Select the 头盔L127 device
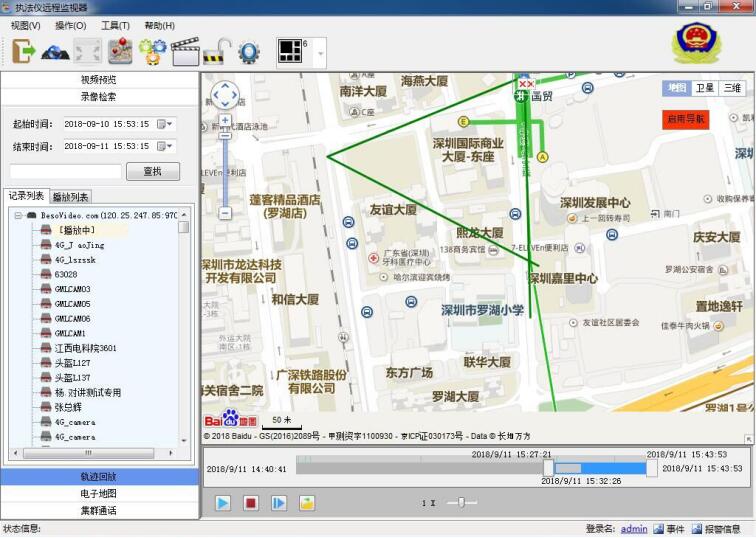 72,363
